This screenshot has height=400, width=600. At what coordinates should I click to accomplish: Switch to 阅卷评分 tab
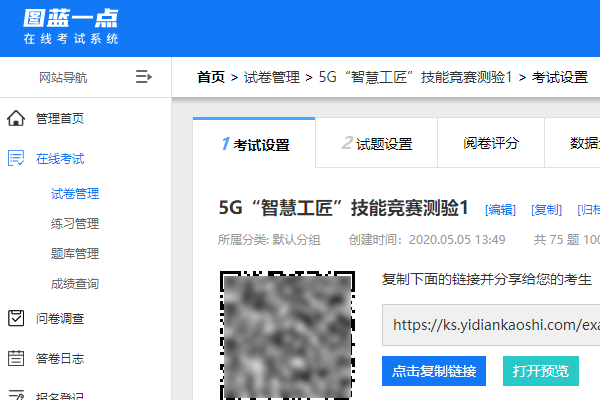pyautogui.click(x=491, y=143)
